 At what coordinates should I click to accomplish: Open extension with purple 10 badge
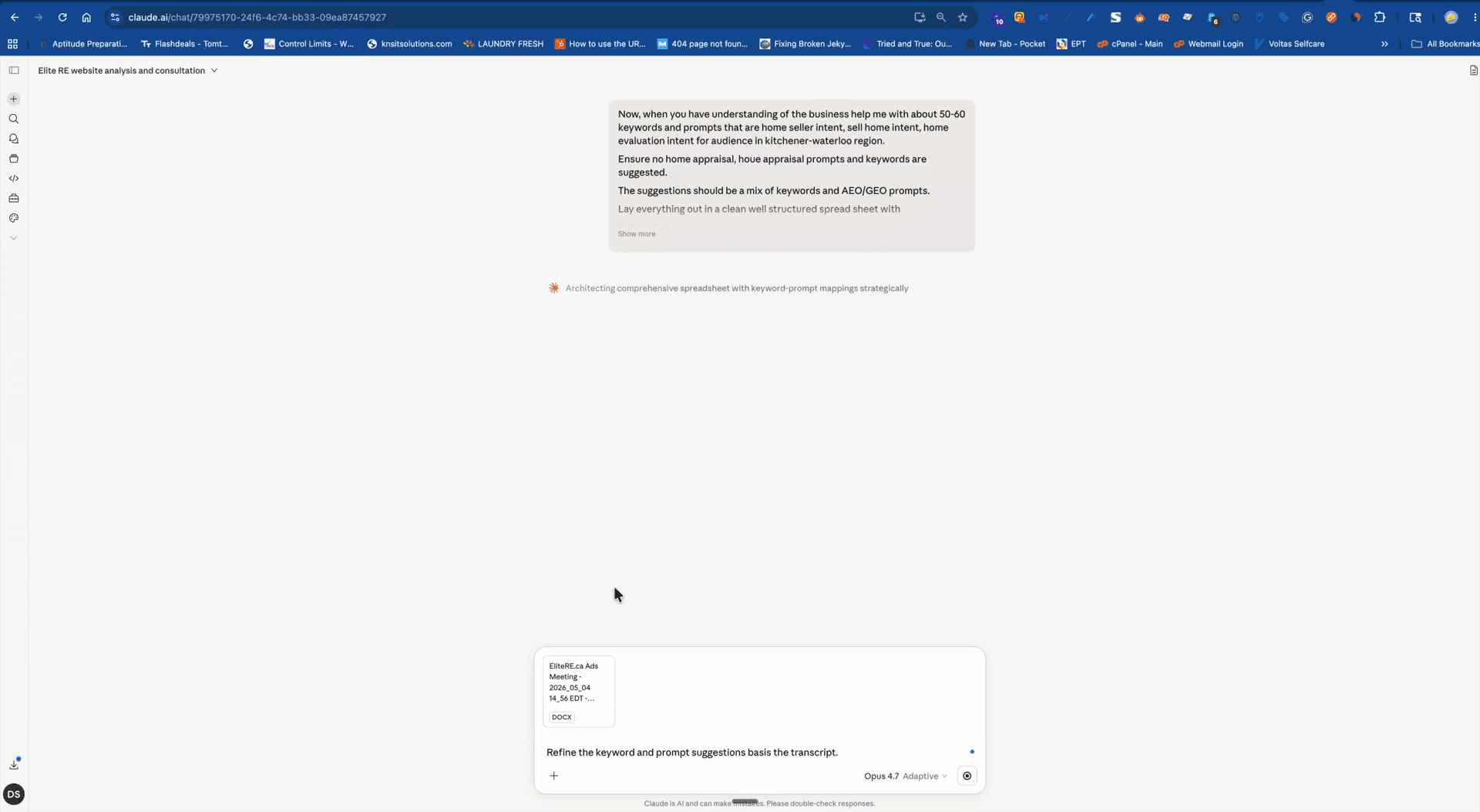point(997,18)
